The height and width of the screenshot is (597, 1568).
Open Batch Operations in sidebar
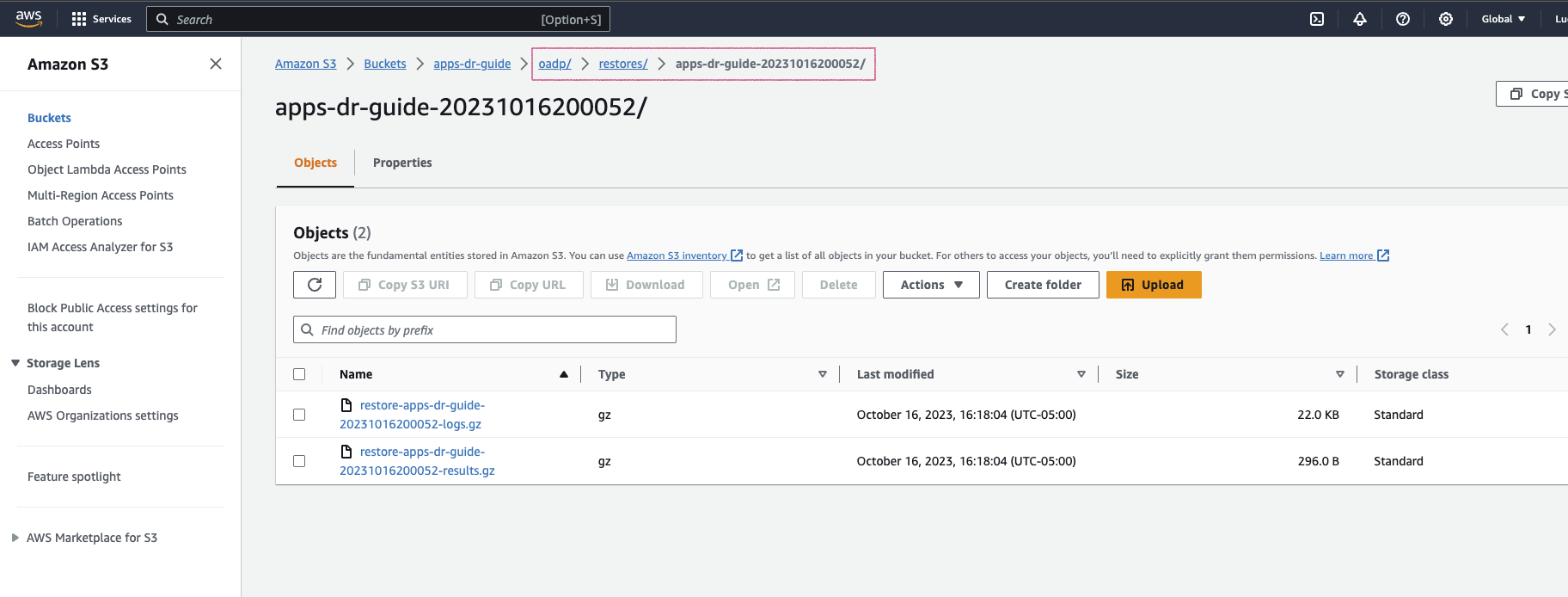(75, 221)
